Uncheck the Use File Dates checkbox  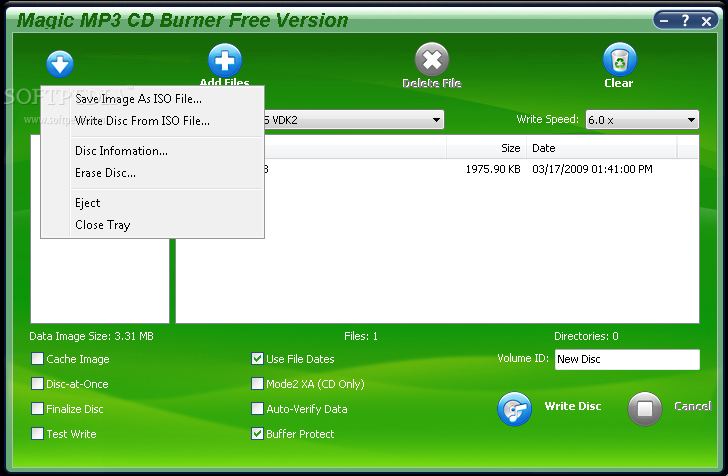(257, 359)
